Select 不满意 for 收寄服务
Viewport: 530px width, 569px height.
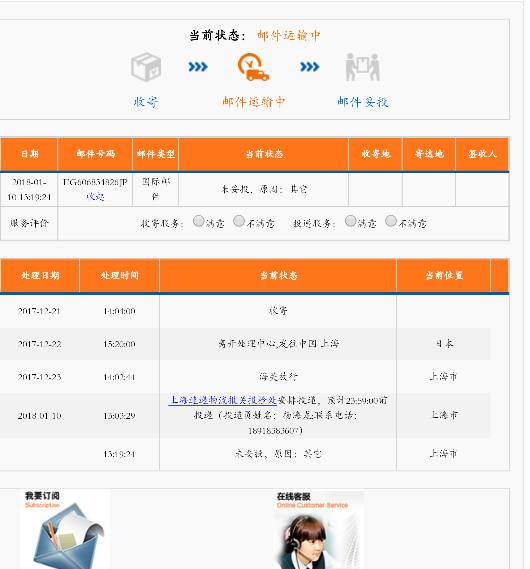pyautogui.click(x=239, y=221)
